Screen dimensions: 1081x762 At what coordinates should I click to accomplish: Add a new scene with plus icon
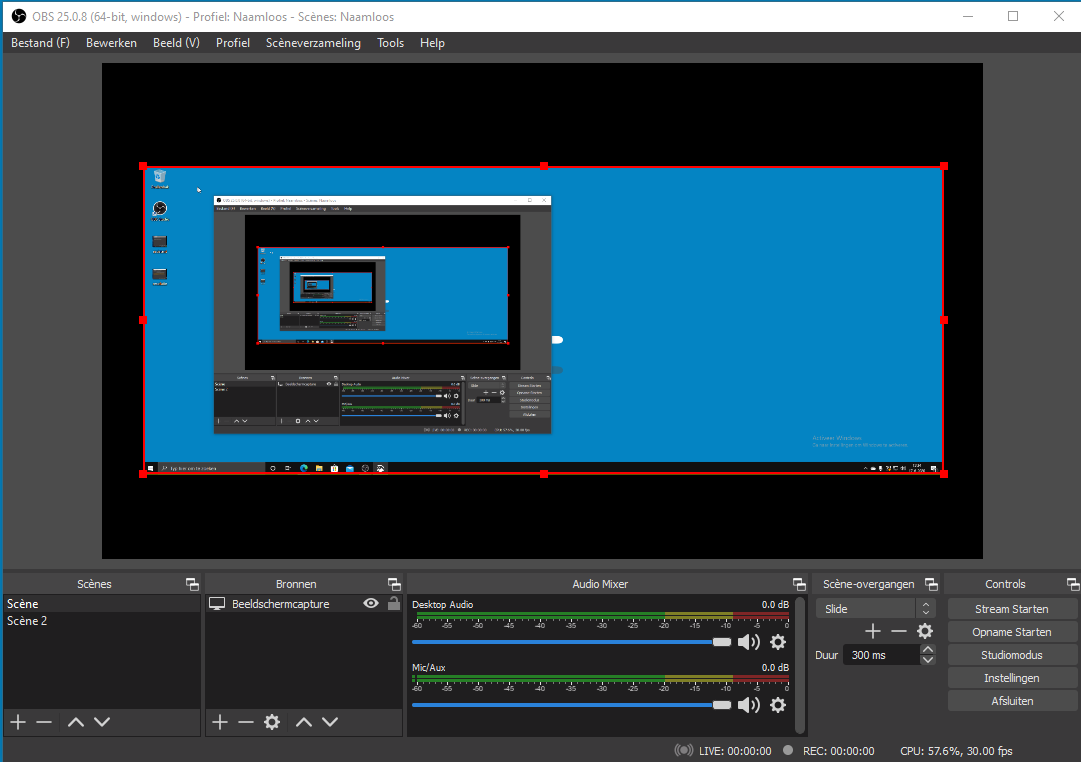coord(19,722)
